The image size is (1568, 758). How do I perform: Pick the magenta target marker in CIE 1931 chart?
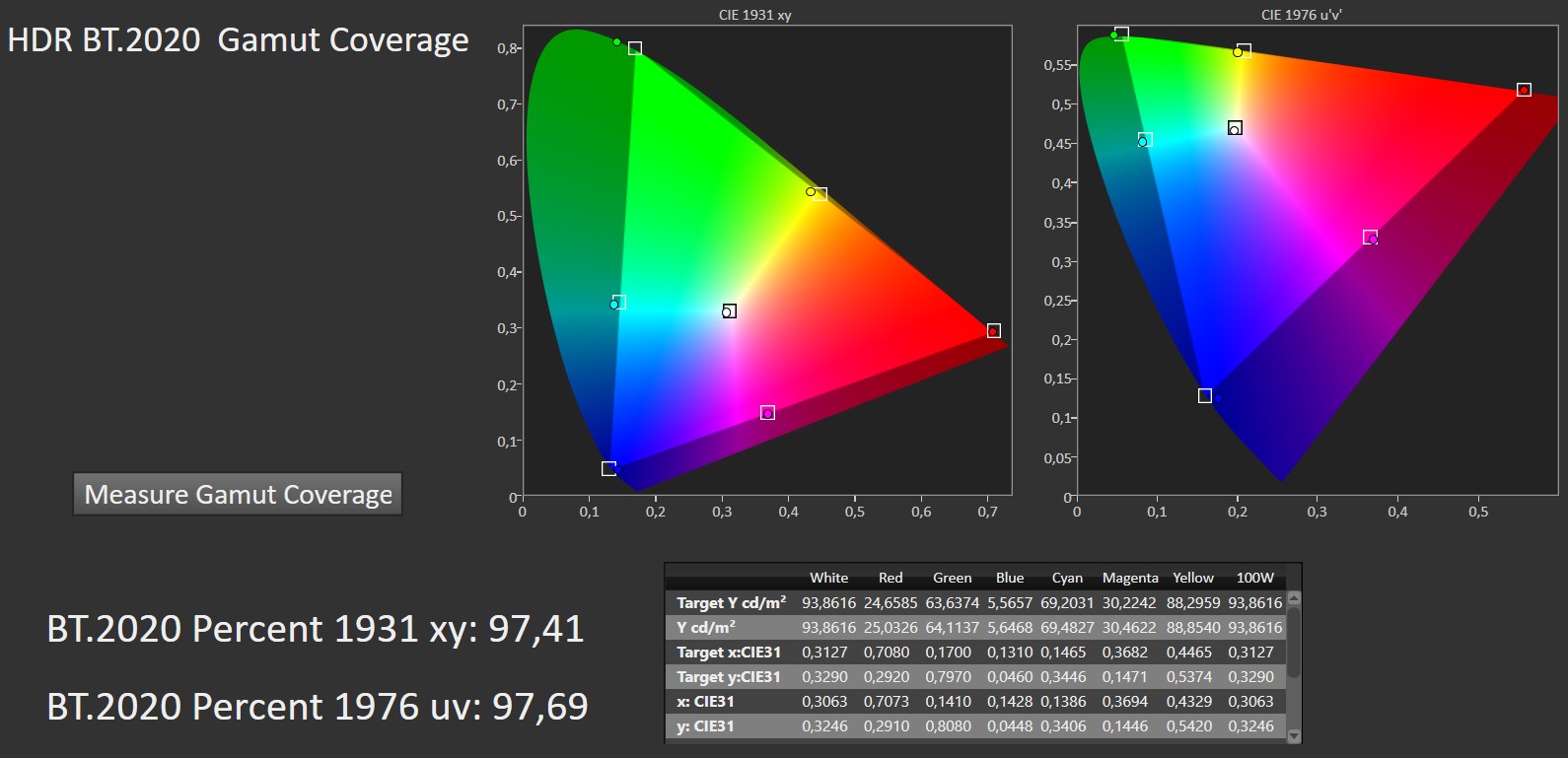tap(768, 412)
